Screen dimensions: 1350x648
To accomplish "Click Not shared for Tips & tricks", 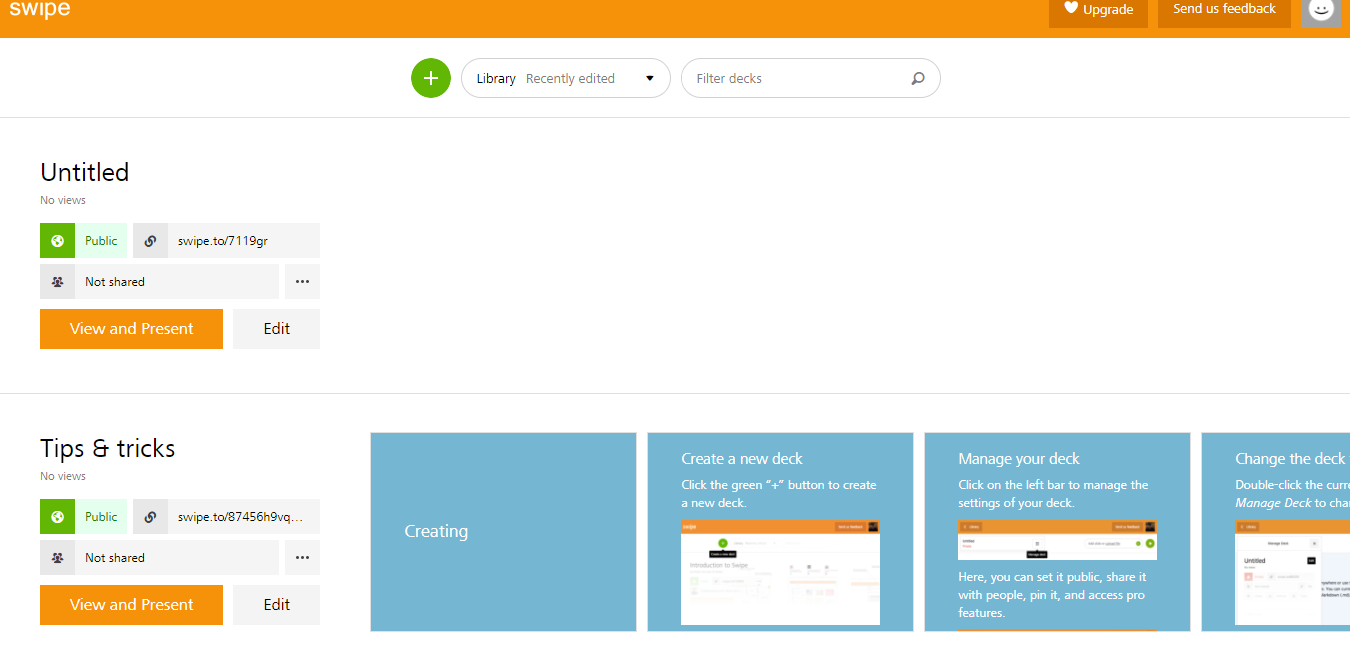I will pyautogui.click(x=177, y=558).
